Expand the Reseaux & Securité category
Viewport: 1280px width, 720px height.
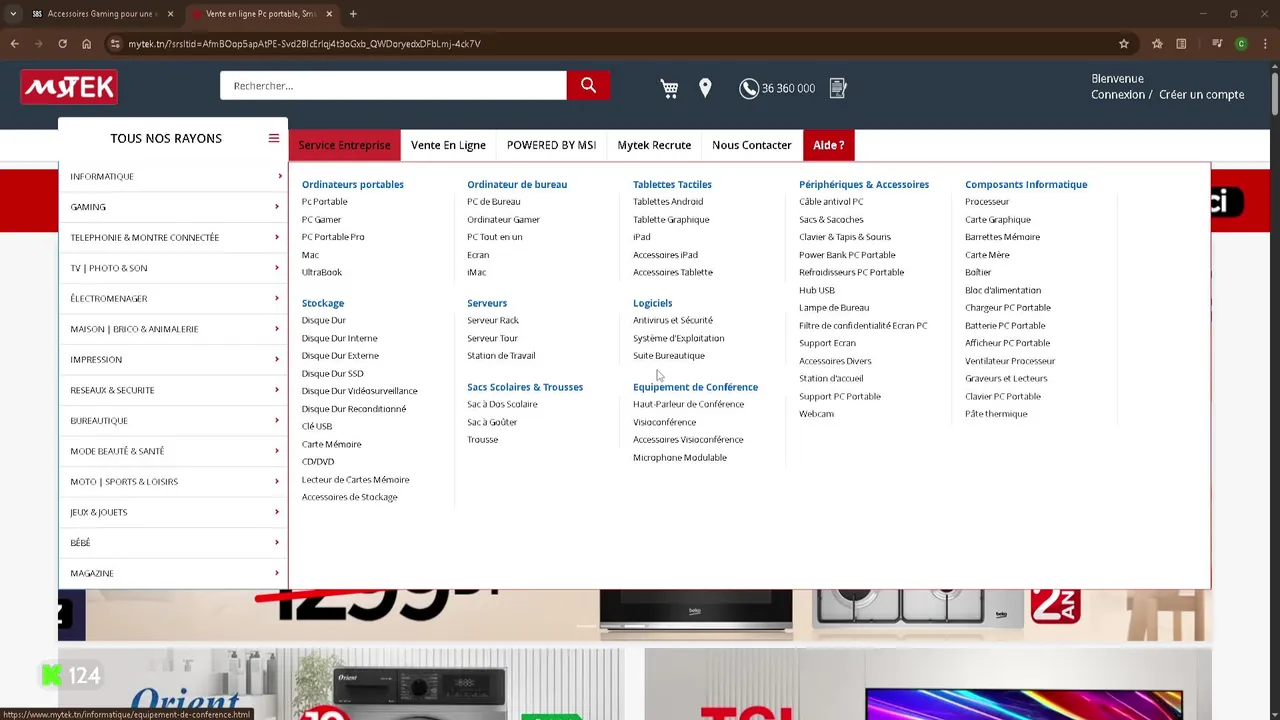pyautogui.click(x=173, y=390)
